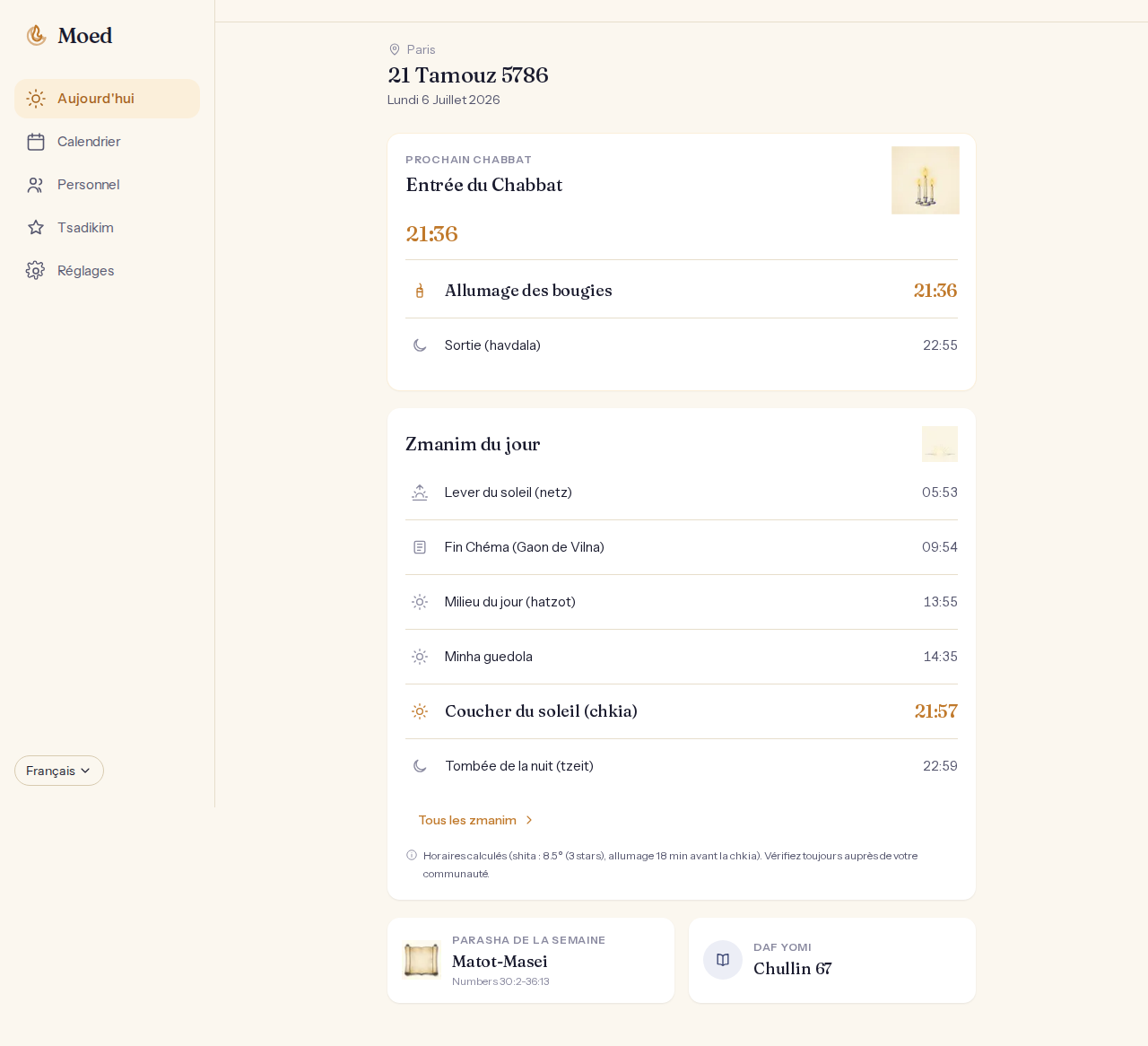
Task: Click the Moed flame logo icon
Action: click(36, 35)
